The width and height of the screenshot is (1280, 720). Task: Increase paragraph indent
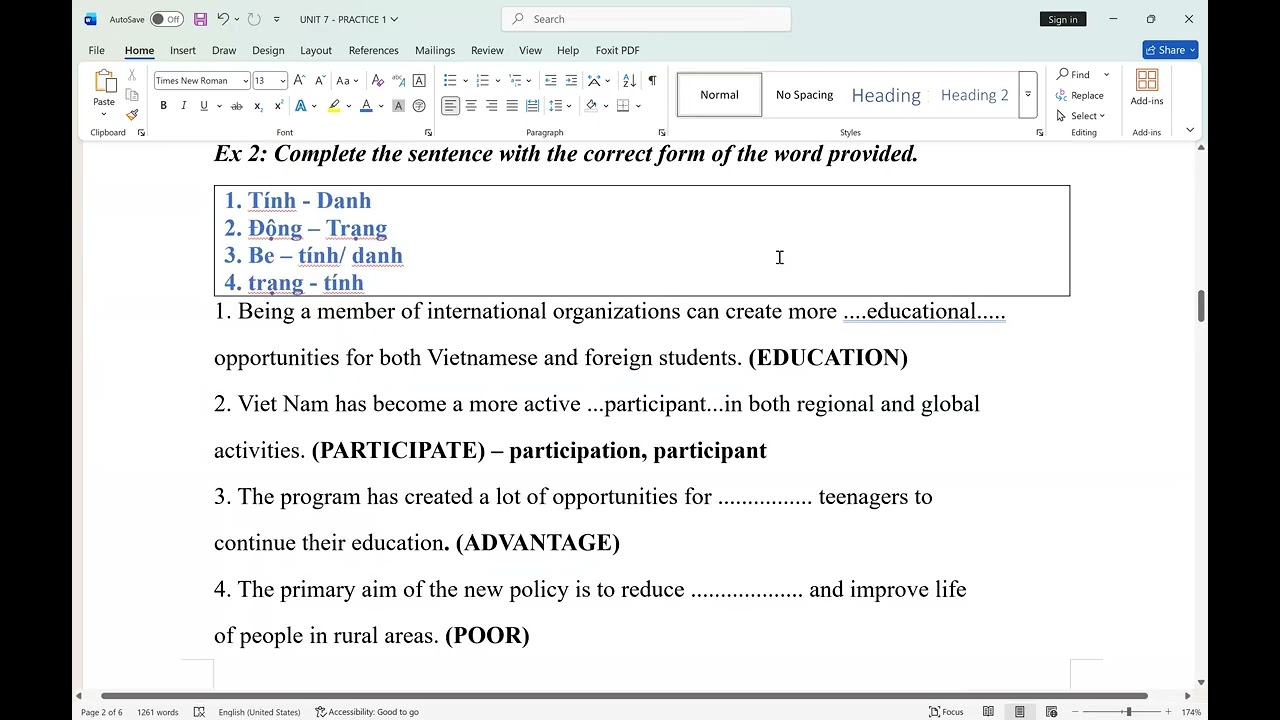pyautogui.click(x=571, y=80)
